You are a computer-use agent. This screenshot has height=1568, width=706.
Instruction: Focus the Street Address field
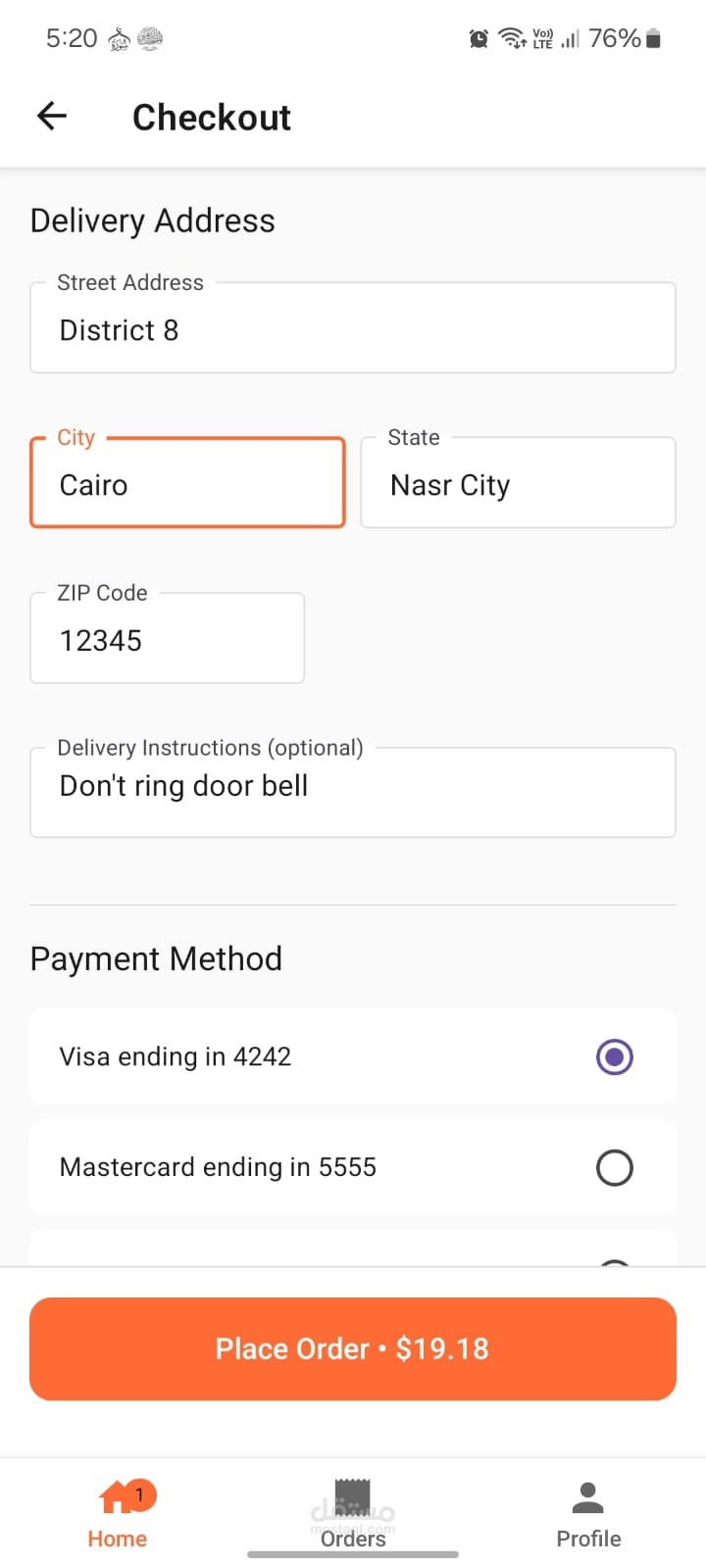[x=353, y=329]
